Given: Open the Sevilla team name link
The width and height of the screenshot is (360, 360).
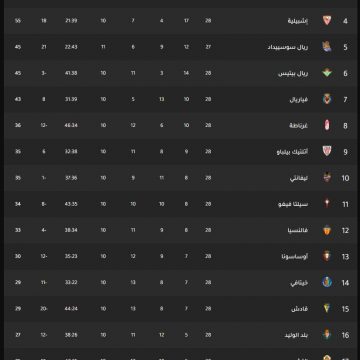Looking at the screenshot, I should coord(298,21).
